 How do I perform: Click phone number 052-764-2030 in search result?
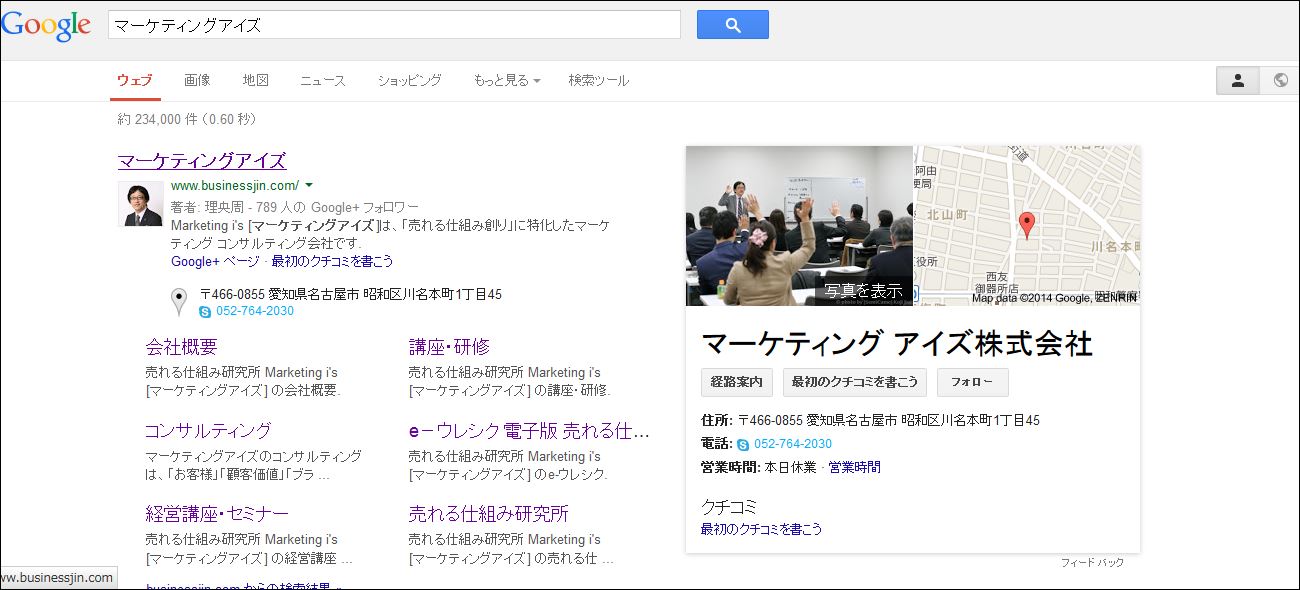coord(255,311)
